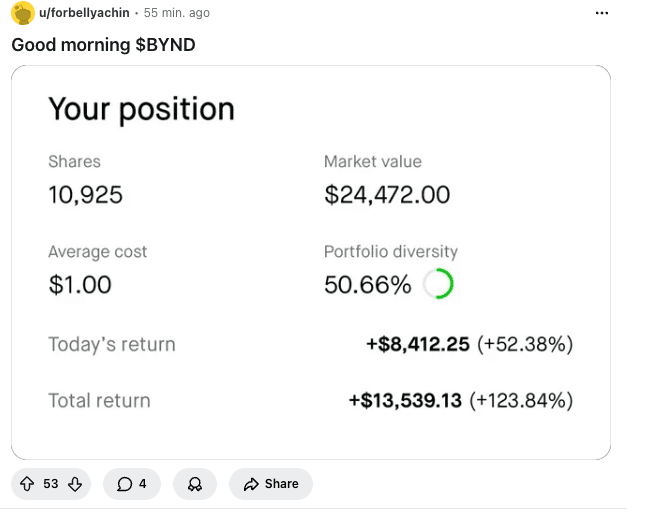The width and height of the screenshot is (646, 514).
Task: Click Total return +$13,539.13 figure
Action: [x=405, y=400]
